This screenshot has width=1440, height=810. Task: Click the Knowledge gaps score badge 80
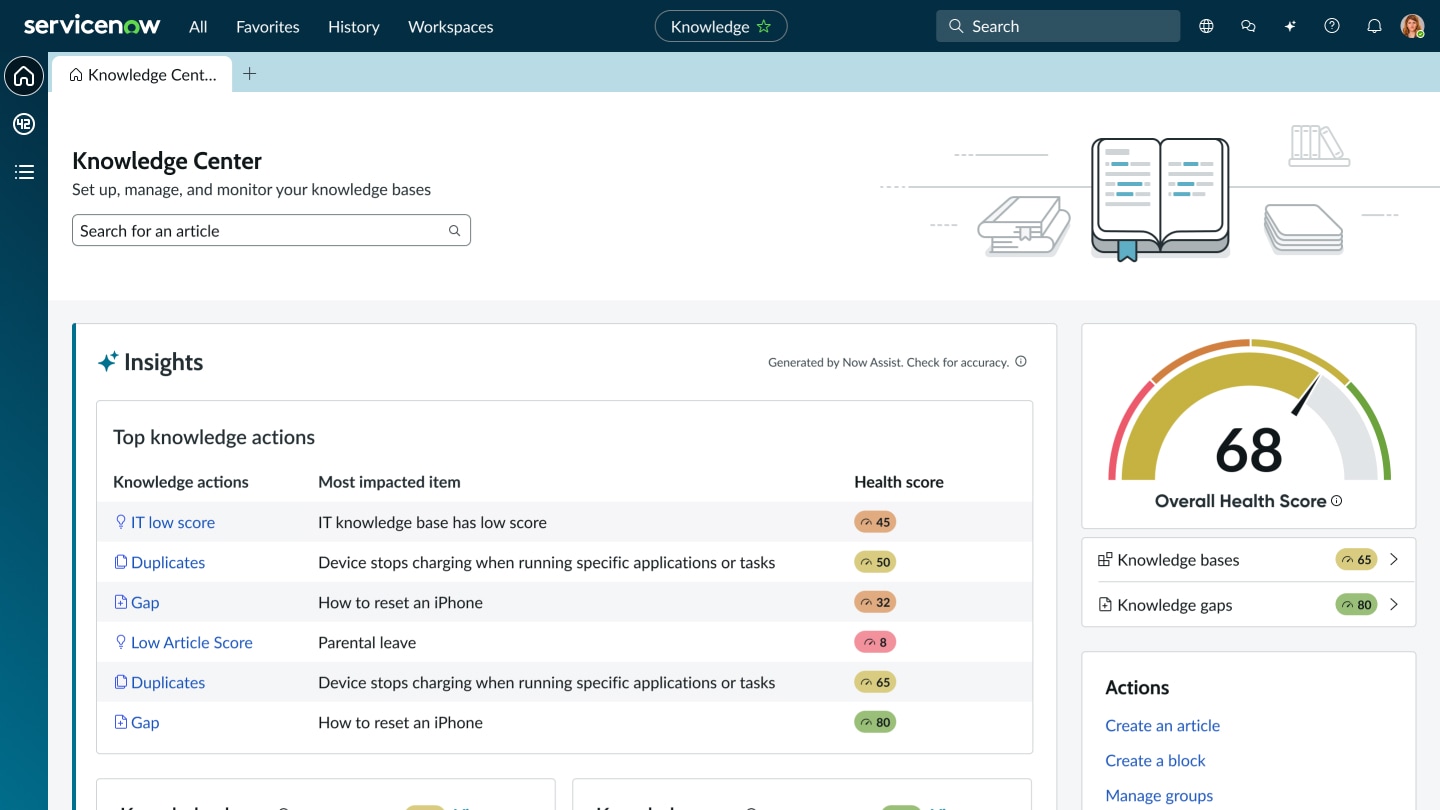(1356, 604)
